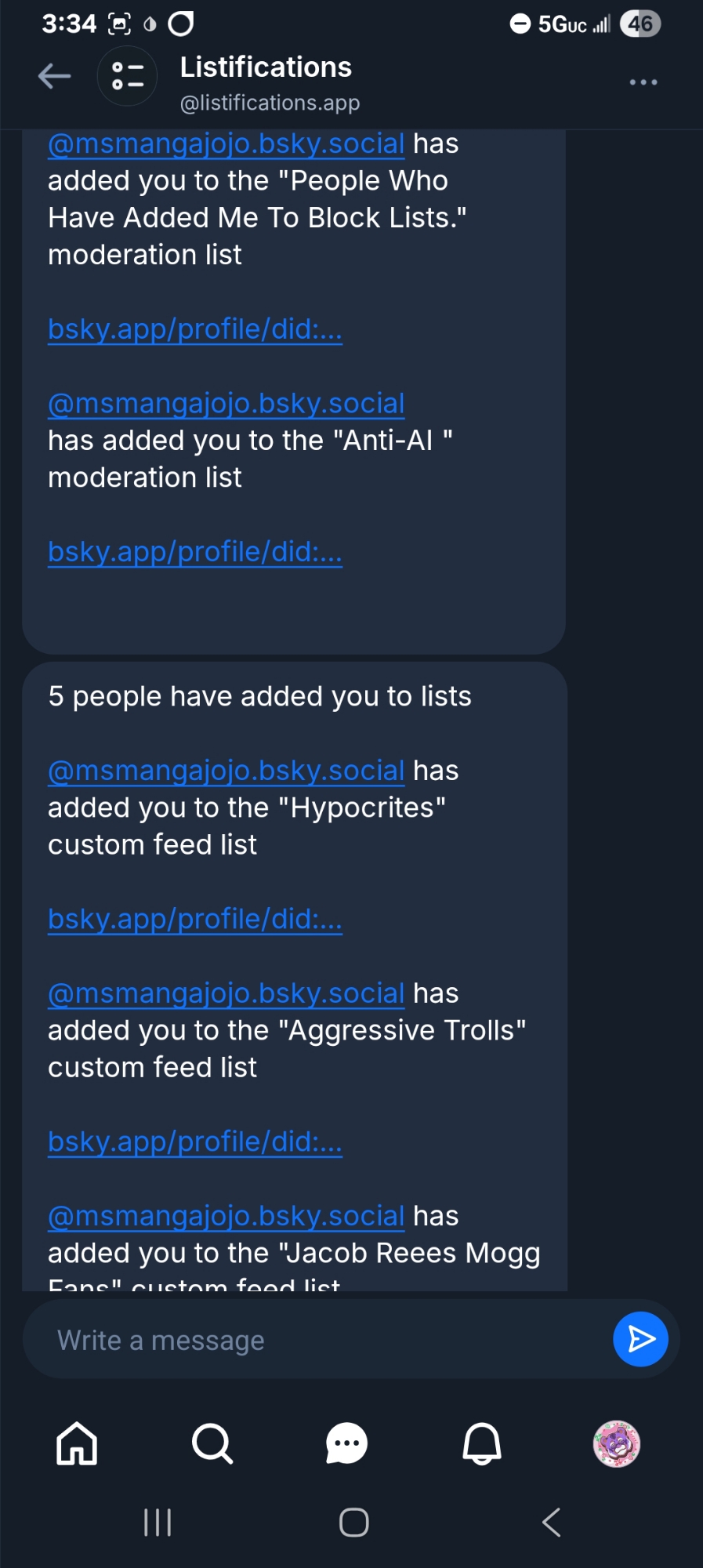Open the Chat messages tab

tap(346, 1443)
